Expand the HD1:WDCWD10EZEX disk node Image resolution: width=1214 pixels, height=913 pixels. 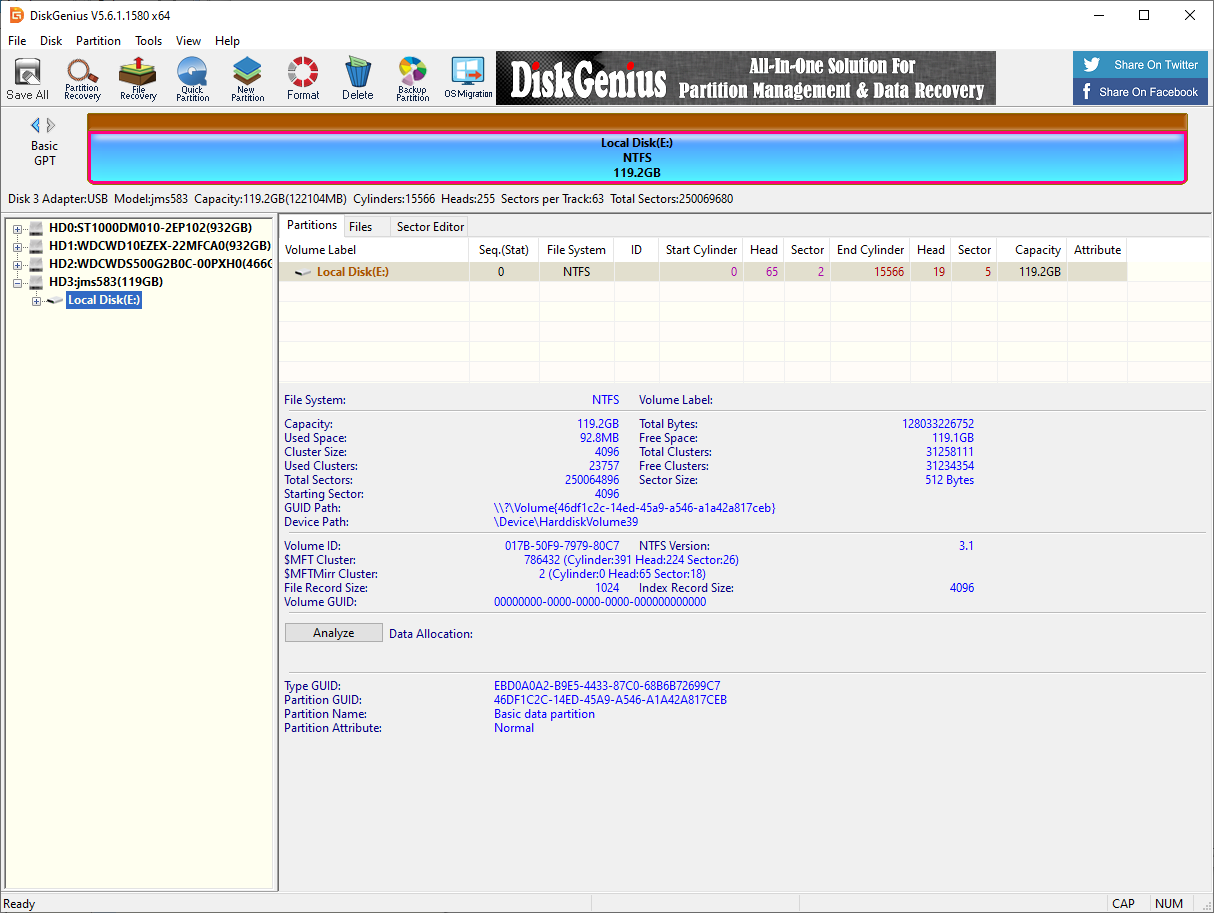[17, 247]
